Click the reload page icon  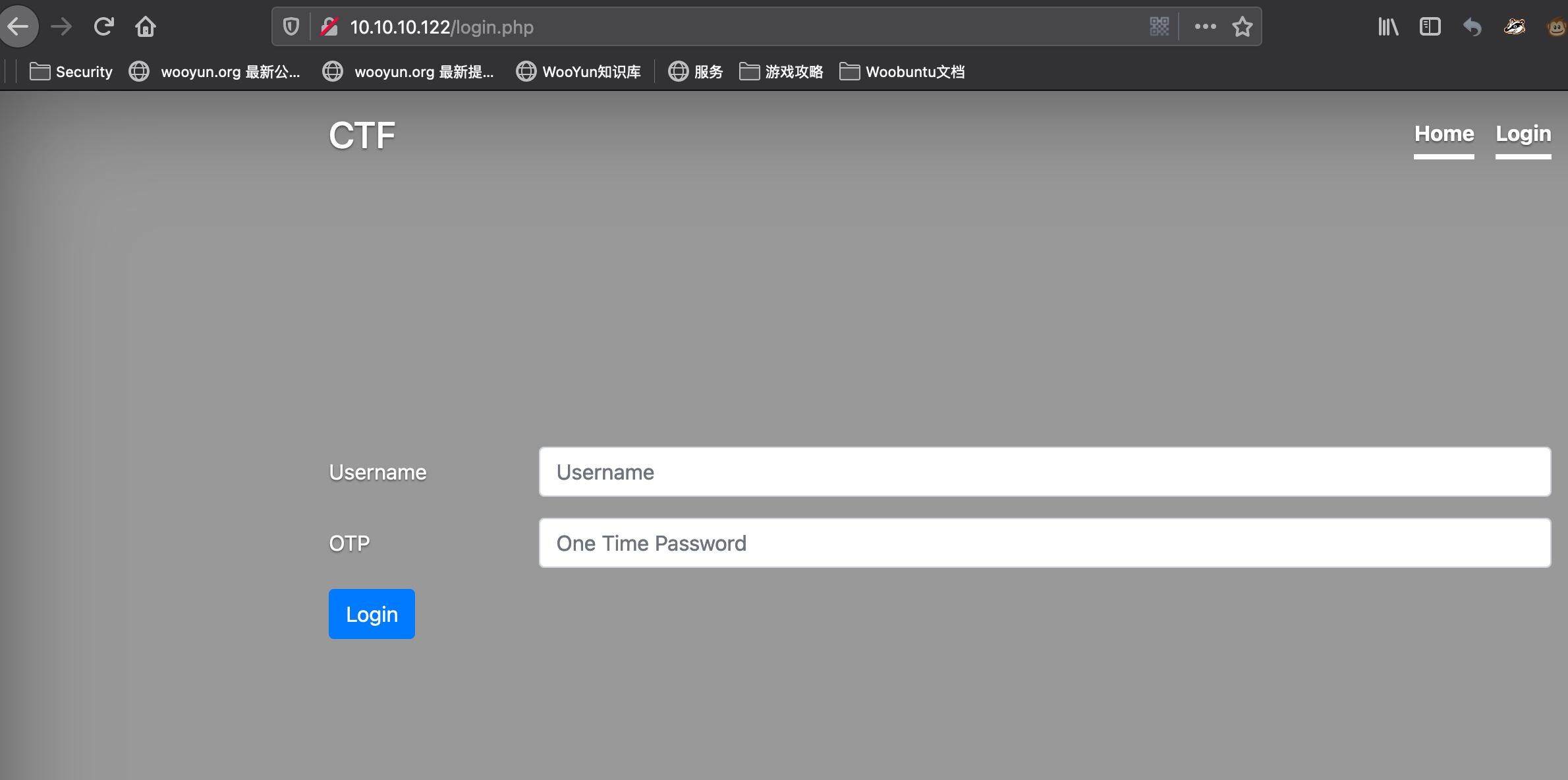click(x=103, y=26)
